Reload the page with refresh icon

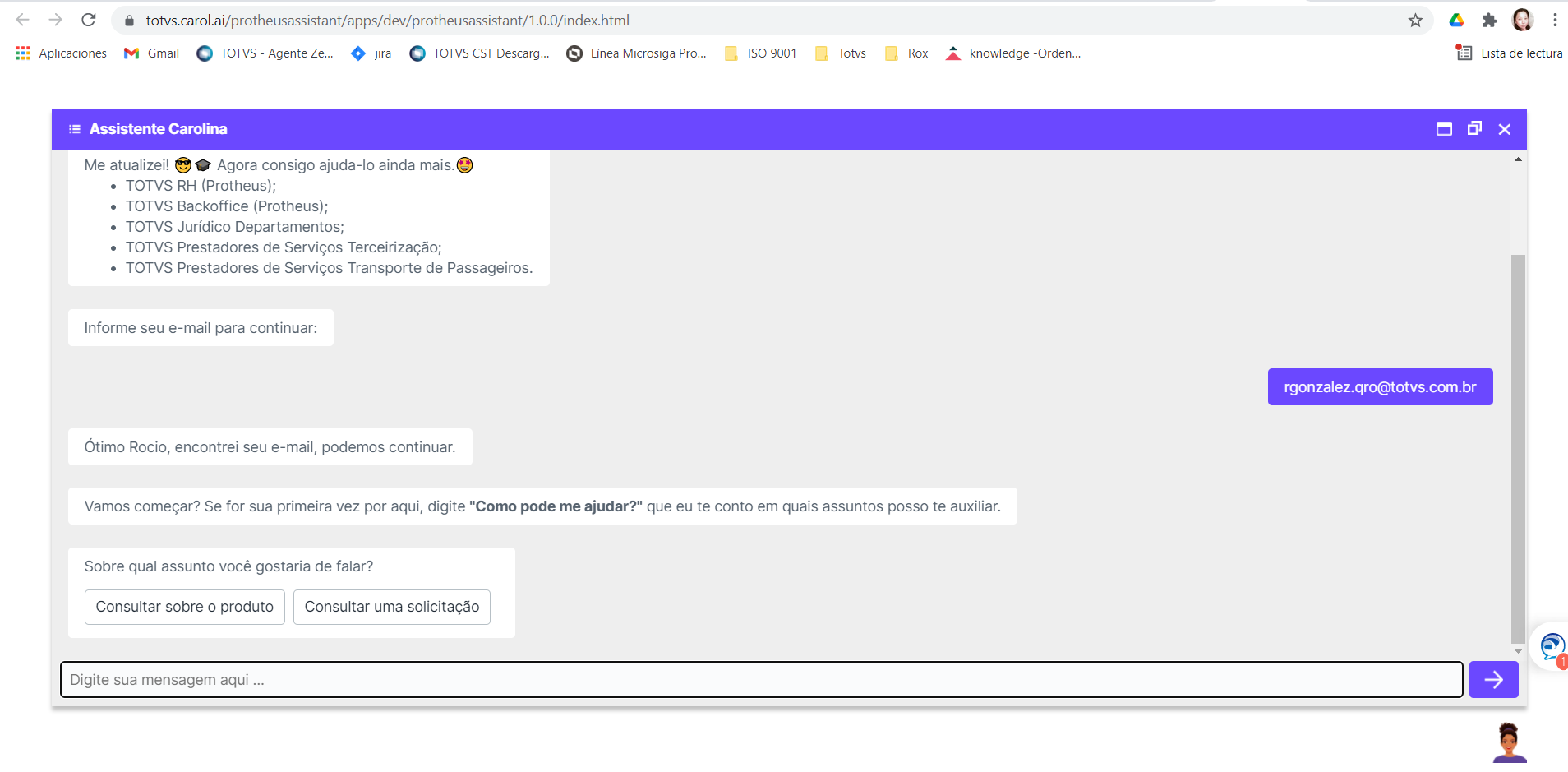click(x=89, y=20)
